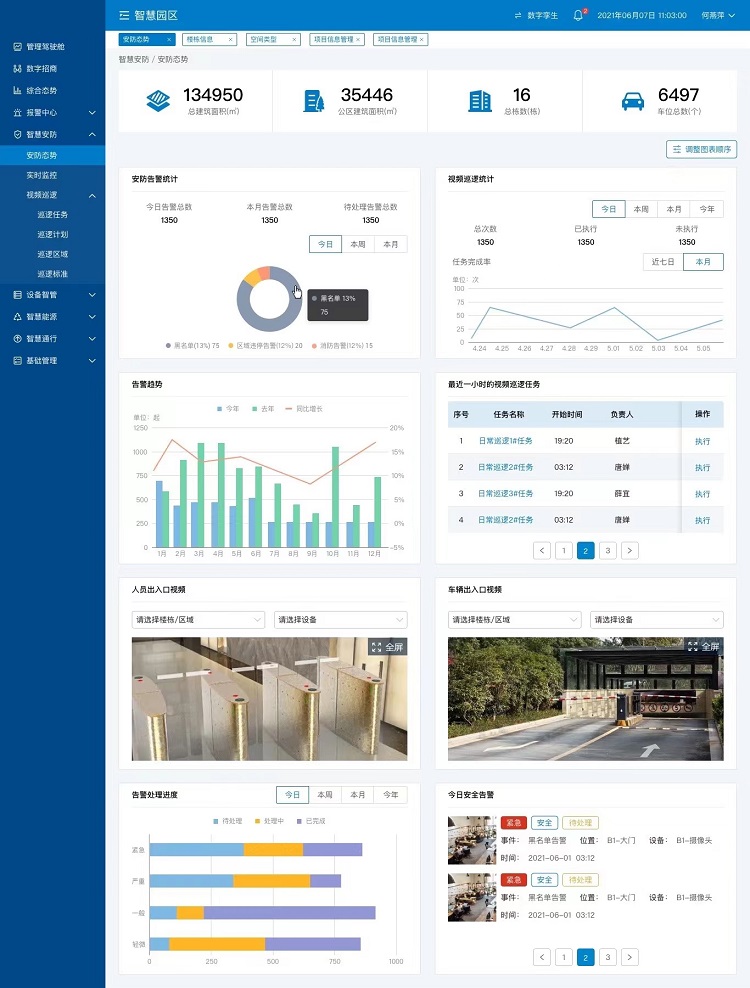Collapse the 智慧安防 menu chevron
750x988 pixels.
point(92,135)
